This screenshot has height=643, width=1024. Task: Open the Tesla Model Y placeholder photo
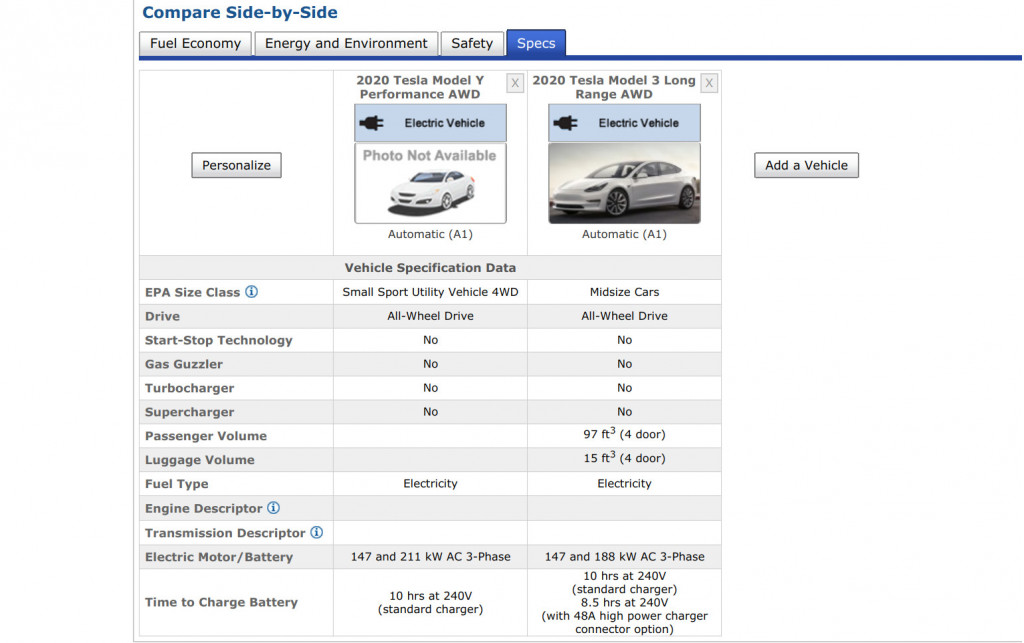click(x=430, y=183)
